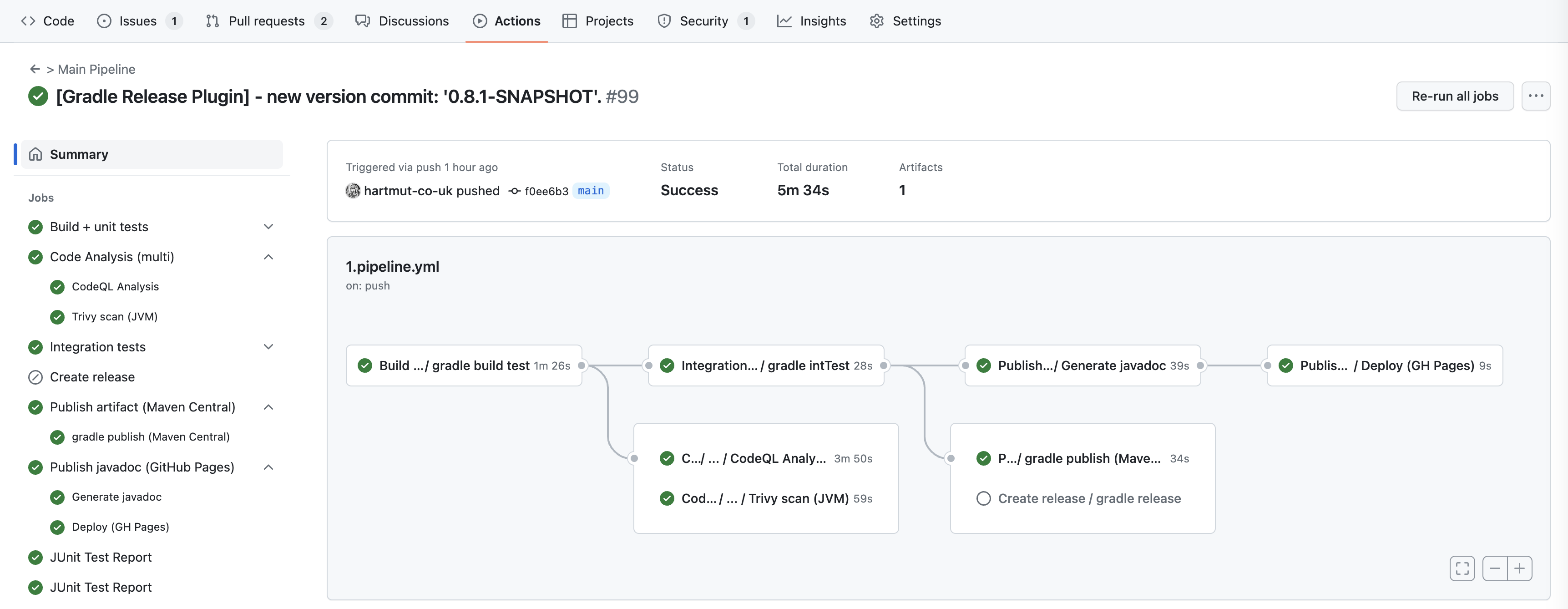Click the hartmut-co-uk avatar image
The image size is (1568, 609).
(x=353, y=191)
